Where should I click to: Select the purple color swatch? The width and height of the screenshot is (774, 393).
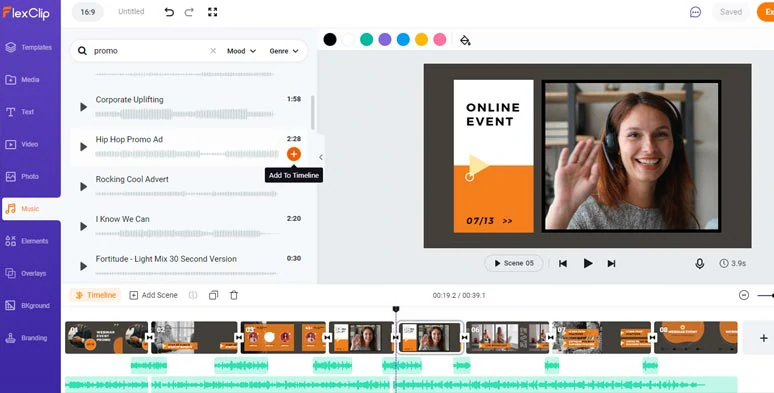[385, 39]
